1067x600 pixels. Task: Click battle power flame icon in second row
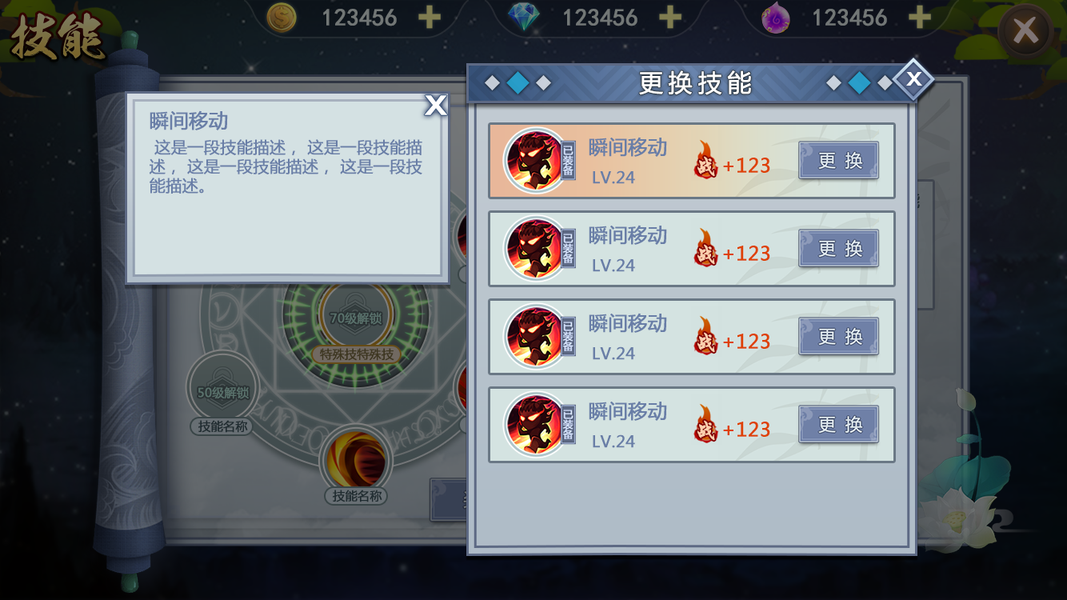706,249
